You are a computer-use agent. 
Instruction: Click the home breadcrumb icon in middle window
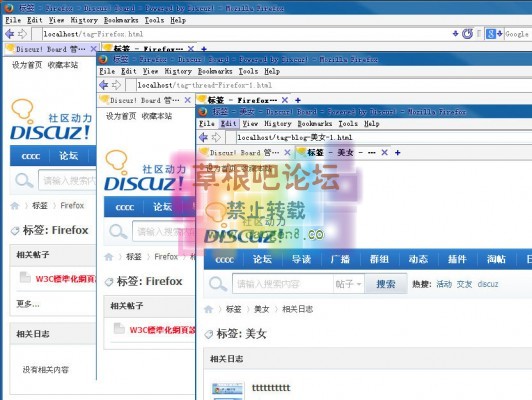109,257
